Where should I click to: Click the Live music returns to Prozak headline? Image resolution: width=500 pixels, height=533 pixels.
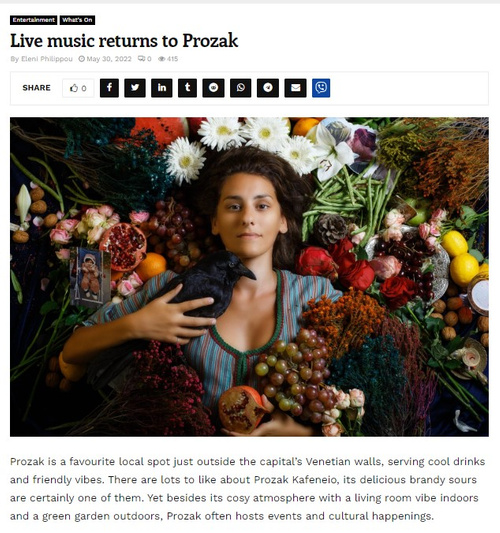click(x=124, y=41)
